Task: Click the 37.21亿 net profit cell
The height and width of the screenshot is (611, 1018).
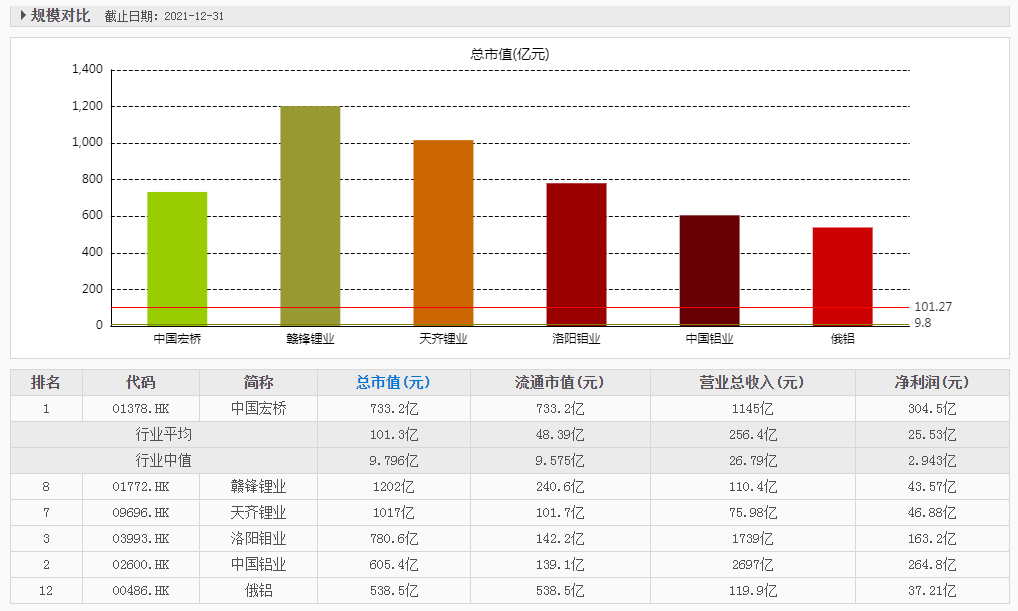Action: tap(932, 590)
